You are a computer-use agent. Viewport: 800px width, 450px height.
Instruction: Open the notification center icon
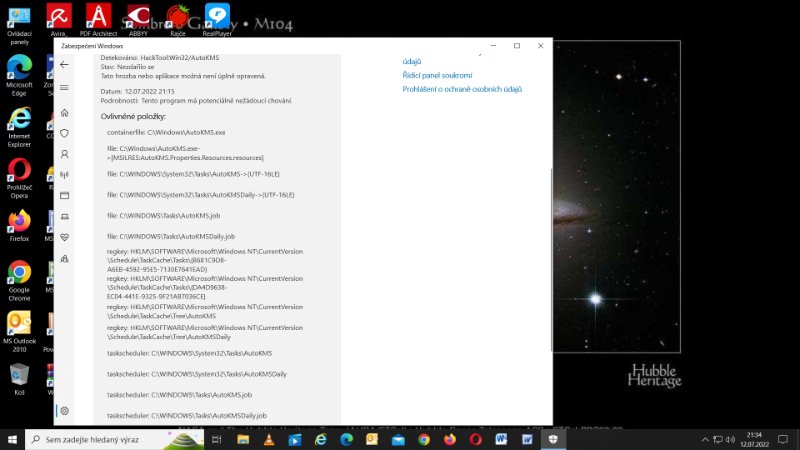(x=783, y=439)
